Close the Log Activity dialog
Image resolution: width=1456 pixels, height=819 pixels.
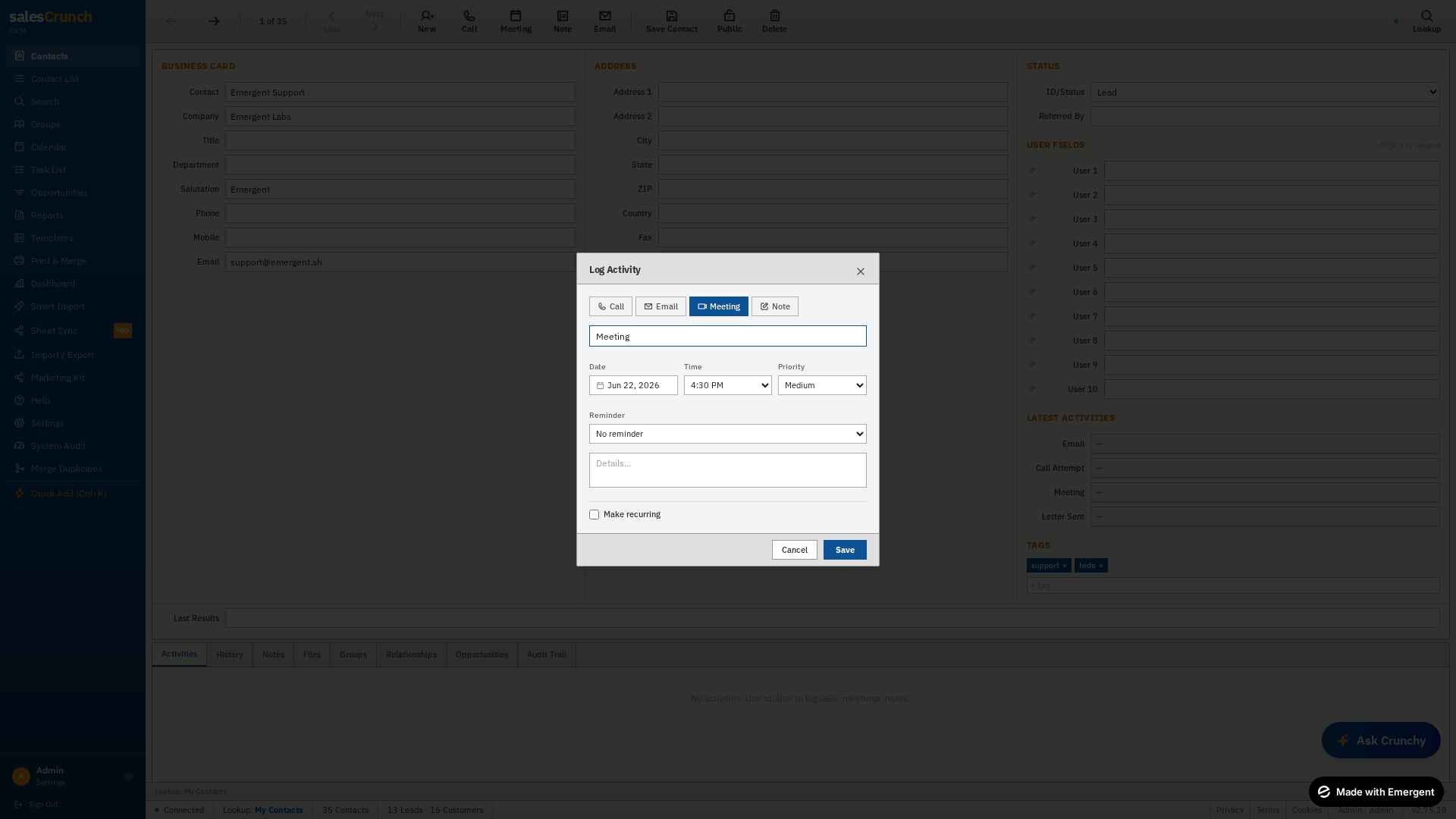(x=860, y=271)
